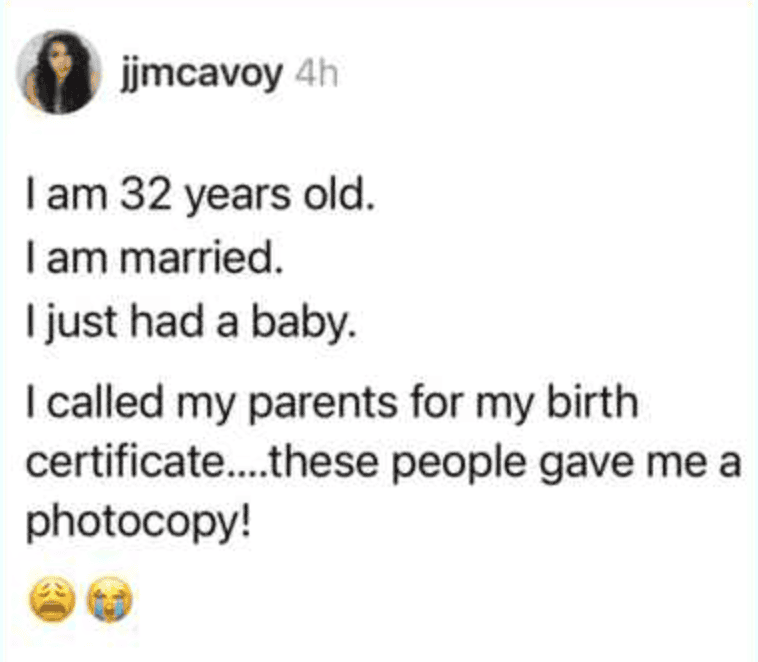The image size is (758, 662).
Task: Click the line "certificate....these people gave me a"
Action: (382, 463)
